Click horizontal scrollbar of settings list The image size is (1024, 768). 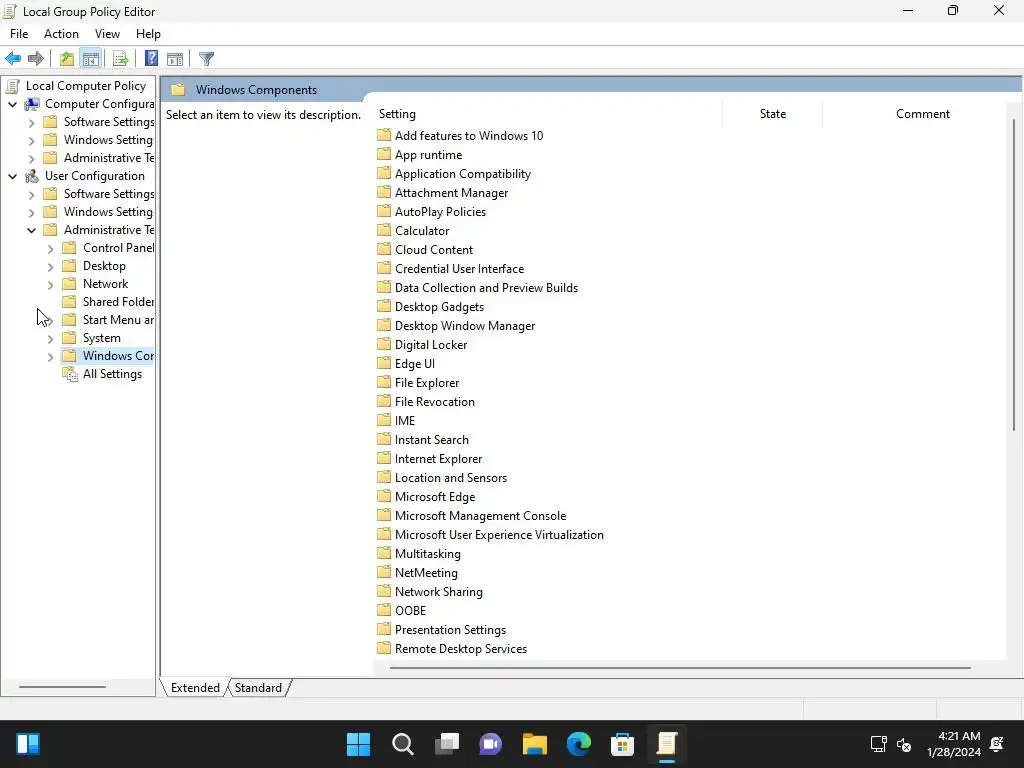(680, 668)
